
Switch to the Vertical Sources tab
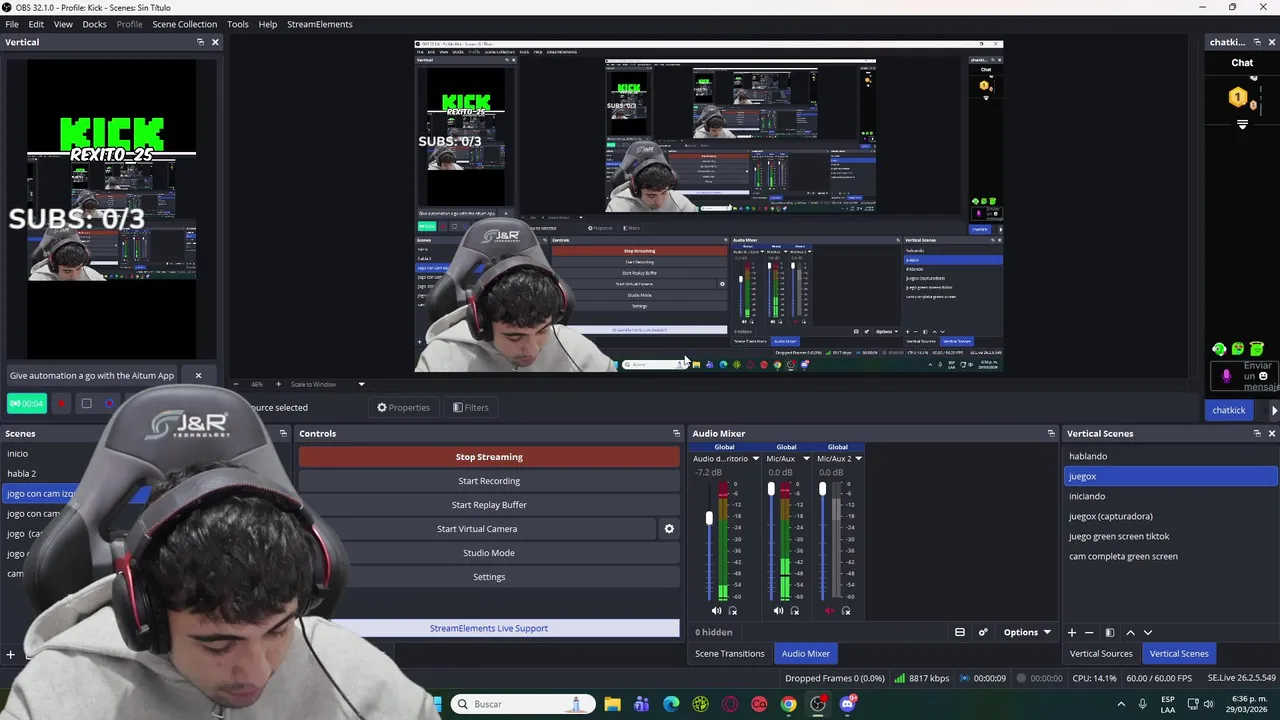click(x=1101, y=654)
